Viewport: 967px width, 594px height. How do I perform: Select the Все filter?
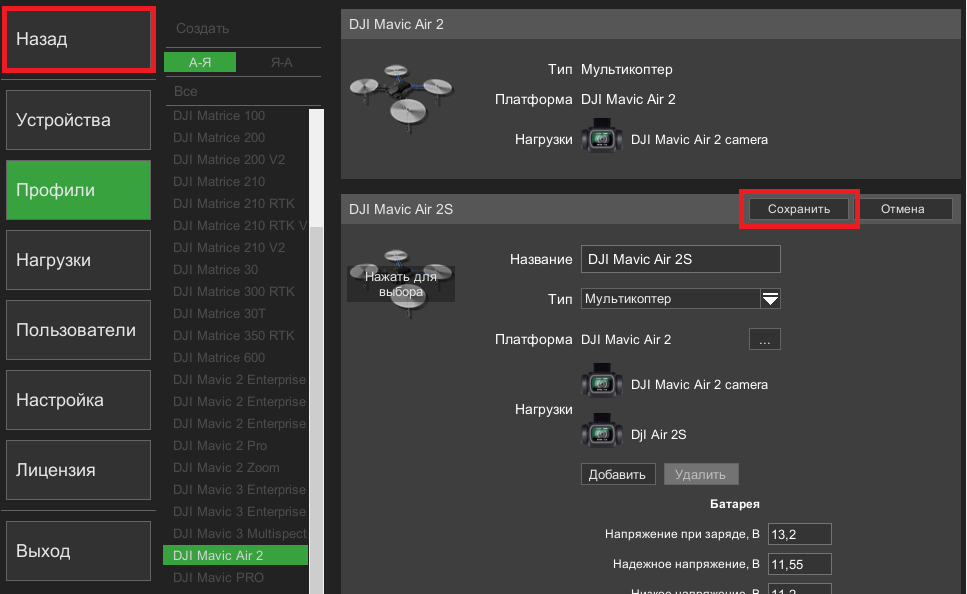click(x=186, y=91)
